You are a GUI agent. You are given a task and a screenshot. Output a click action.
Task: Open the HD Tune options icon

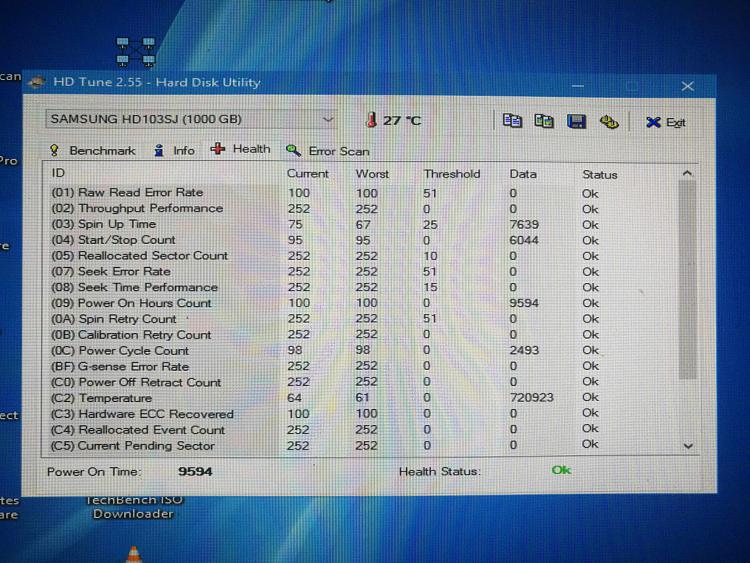[609, 122]
